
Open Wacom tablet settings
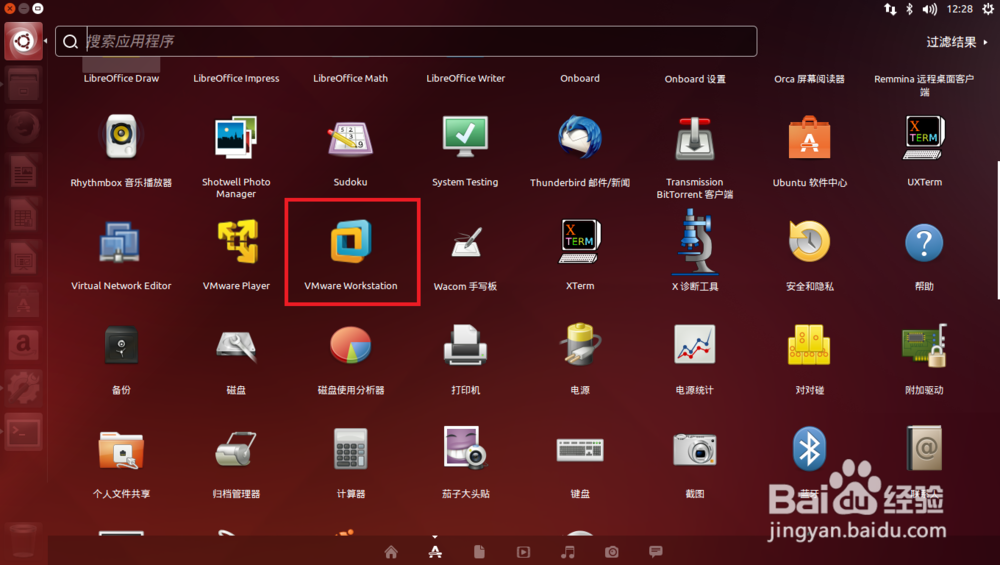click(x=466, y=242)
